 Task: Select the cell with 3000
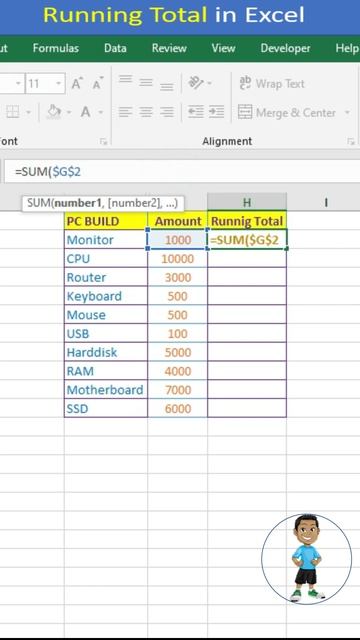pos(178,277)
